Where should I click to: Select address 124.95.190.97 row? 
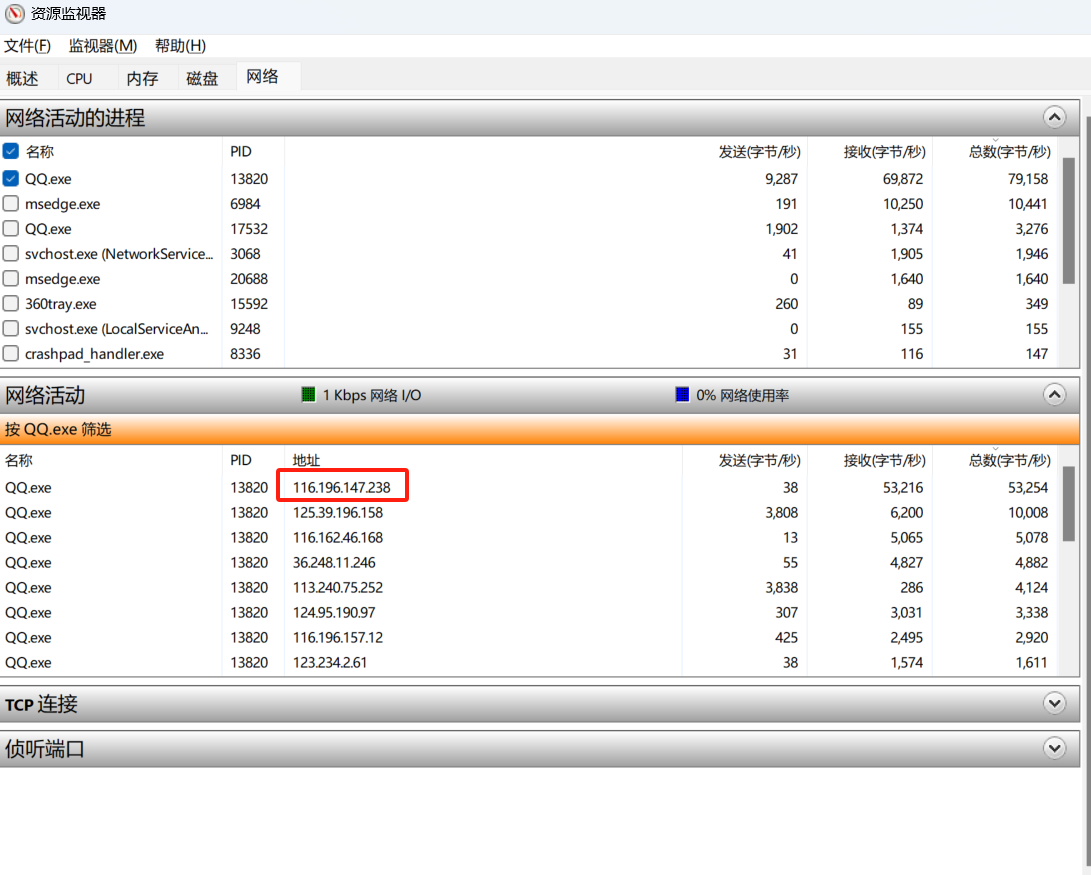click(x=529, y=612)
